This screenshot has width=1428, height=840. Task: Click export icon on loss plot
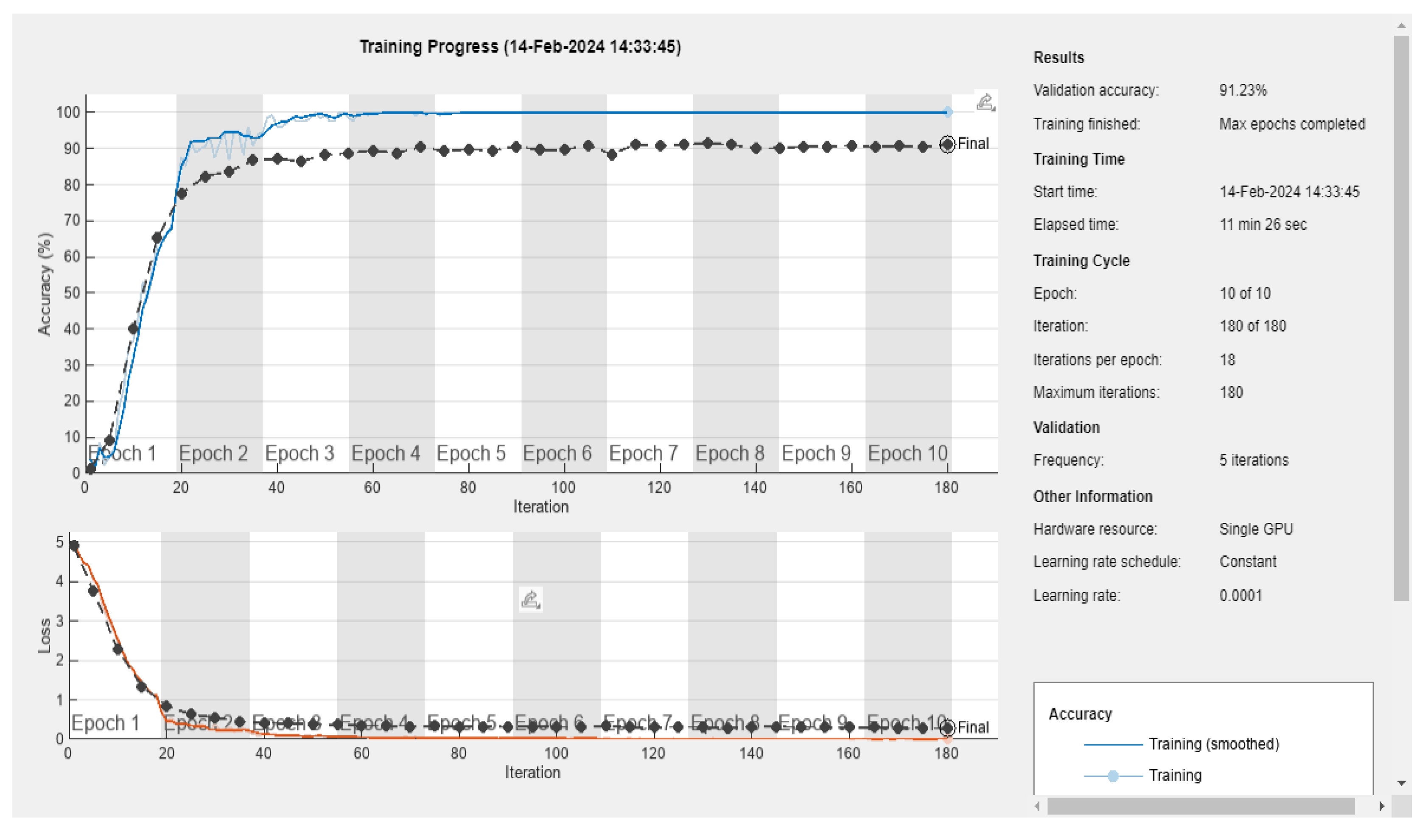[x=531, y=599]
